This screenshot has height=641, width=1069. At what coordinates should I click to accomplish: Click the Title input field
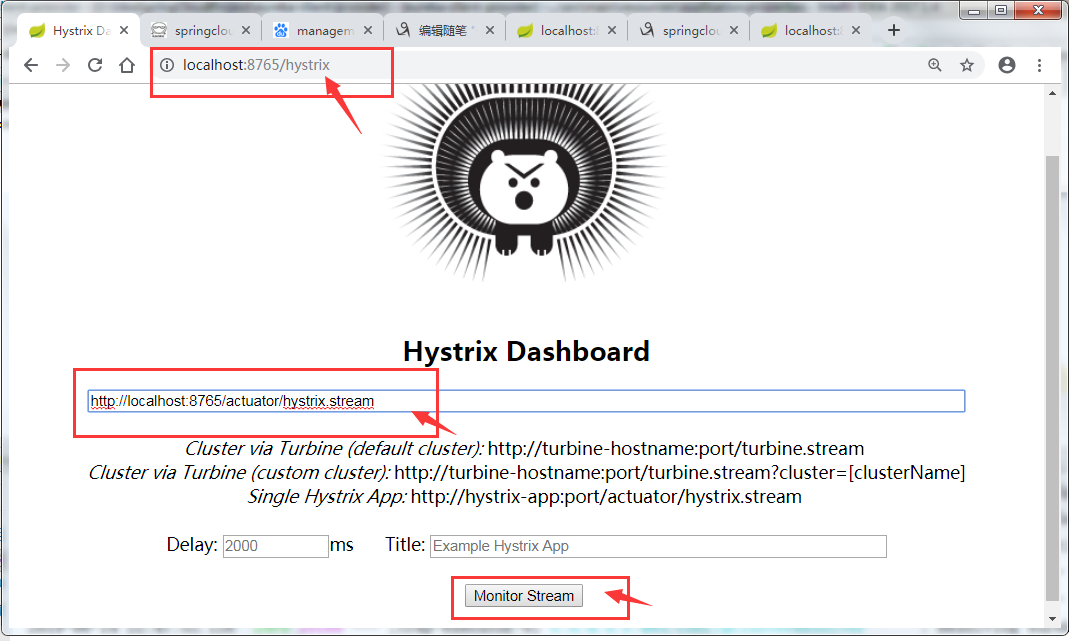point(658,546)
